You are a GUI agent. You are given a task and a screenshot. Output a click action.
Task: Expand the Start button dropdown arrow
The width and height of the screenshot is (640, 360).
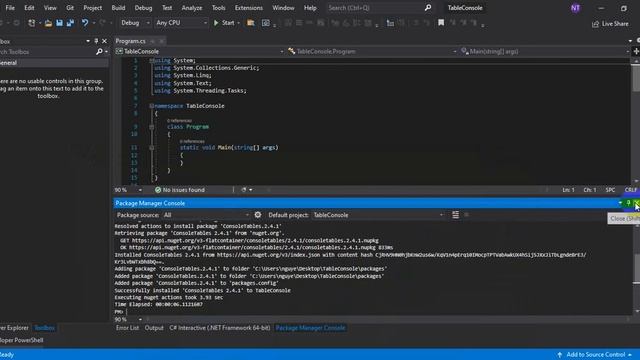238,23
